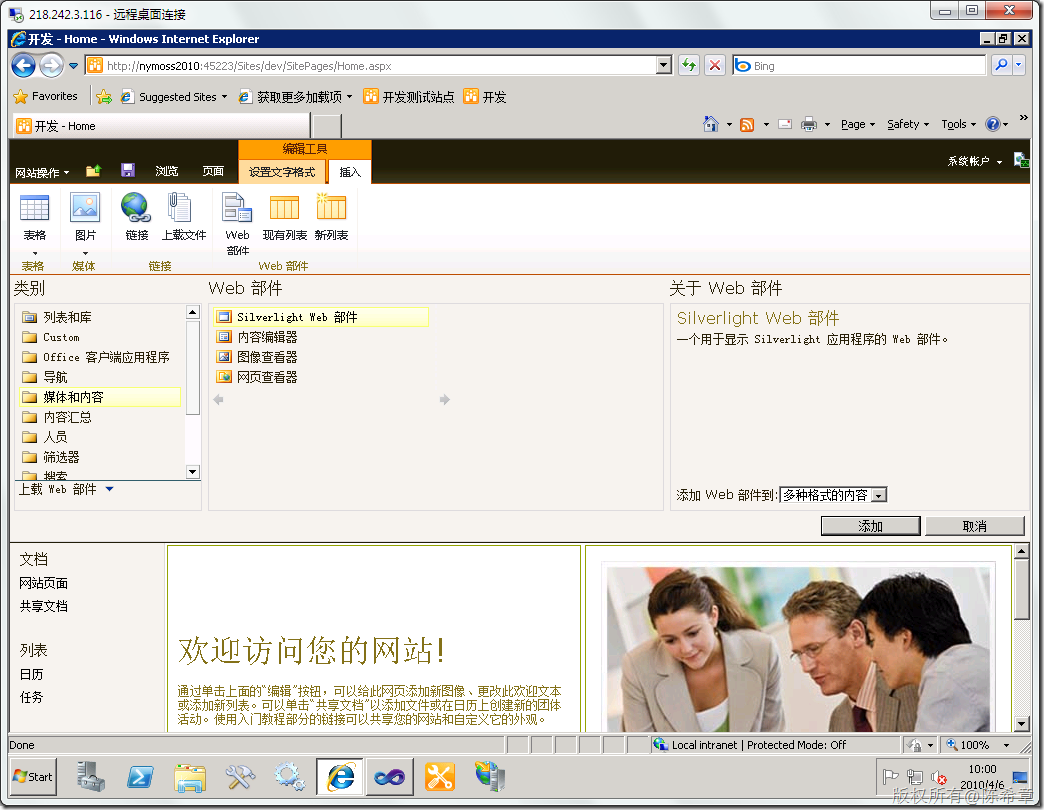1044x810 pixels.
Task: Open the 网站操作 site actions menu
Action: (42, 172)
